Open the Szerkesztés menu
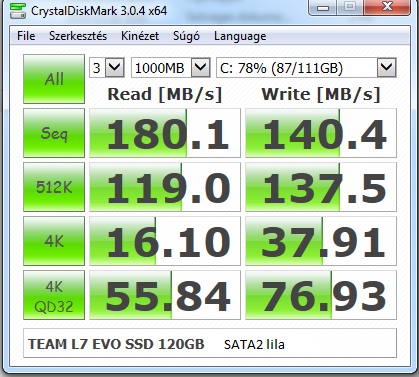The width and height of the screenshot is (419, 377). pos(78,36)
